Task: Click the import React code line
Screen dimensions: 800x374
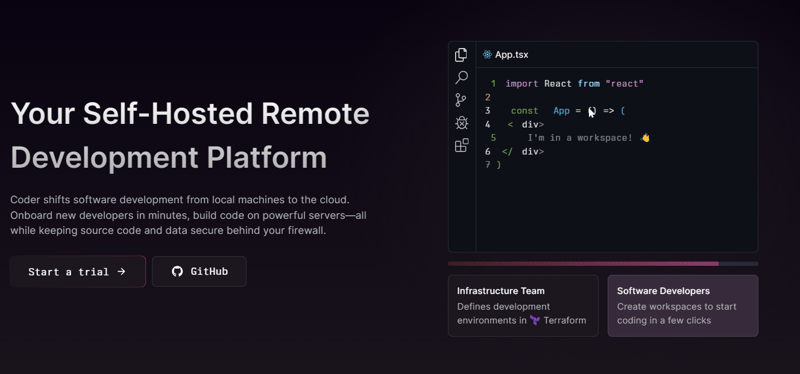Action: (x=574, y=84)
